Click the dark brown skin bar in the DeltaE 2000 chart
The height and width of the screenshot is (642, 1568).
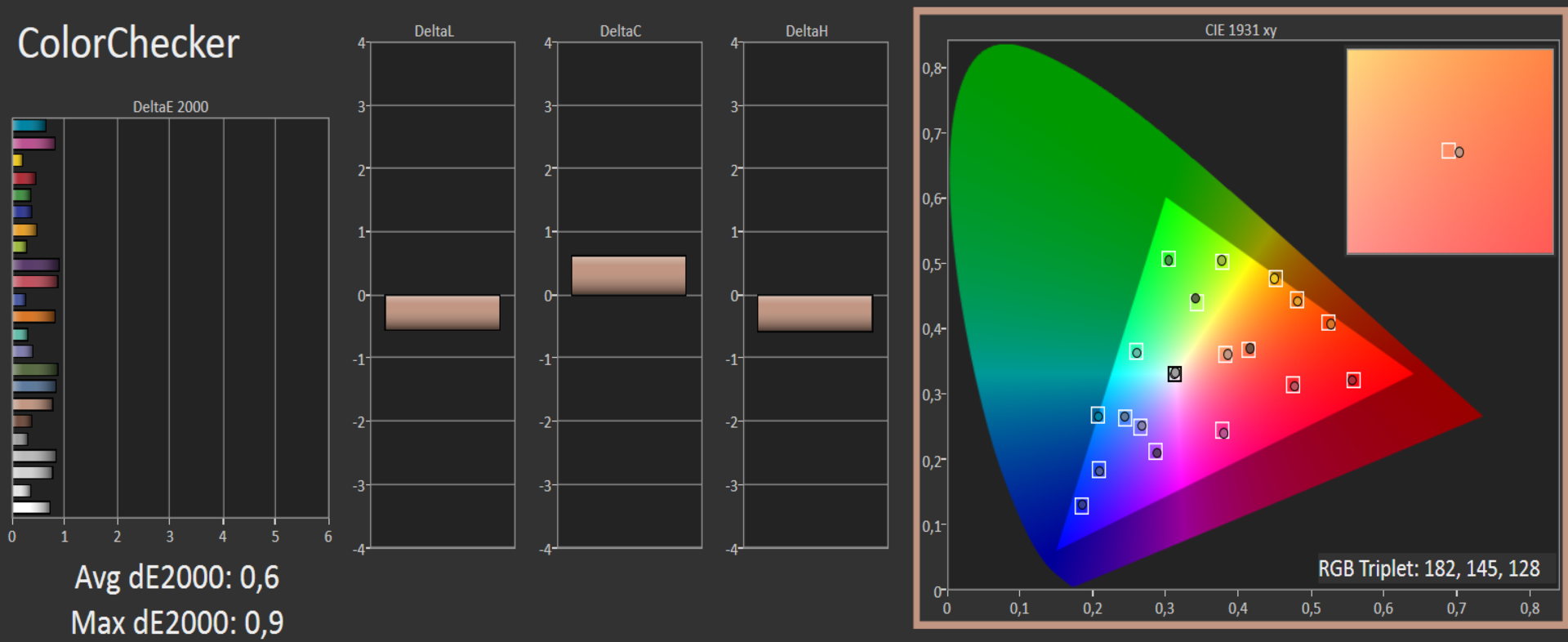[x=22, y=421]
